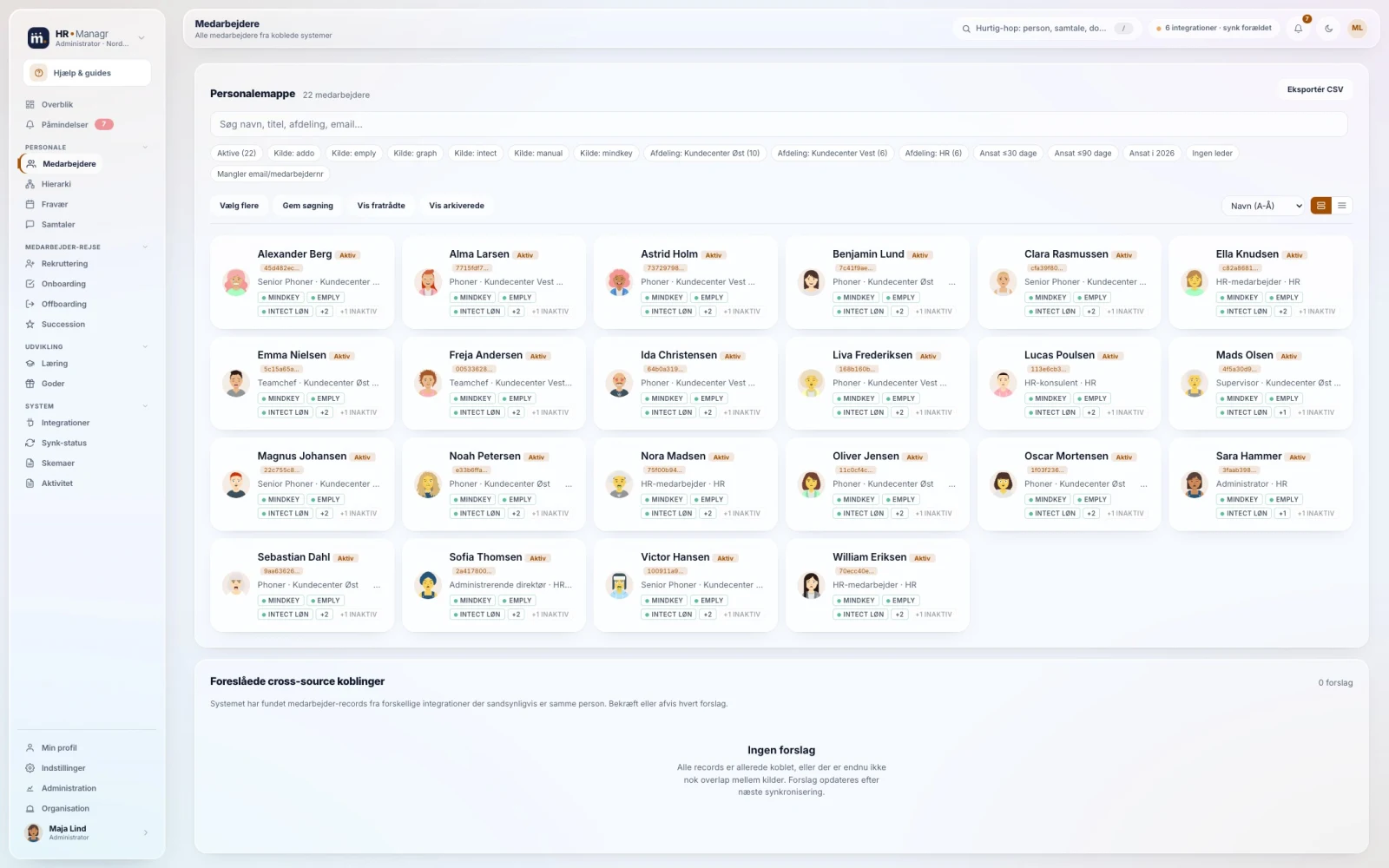
Task: Click the Organisation building icon
Action: point(30,808)
